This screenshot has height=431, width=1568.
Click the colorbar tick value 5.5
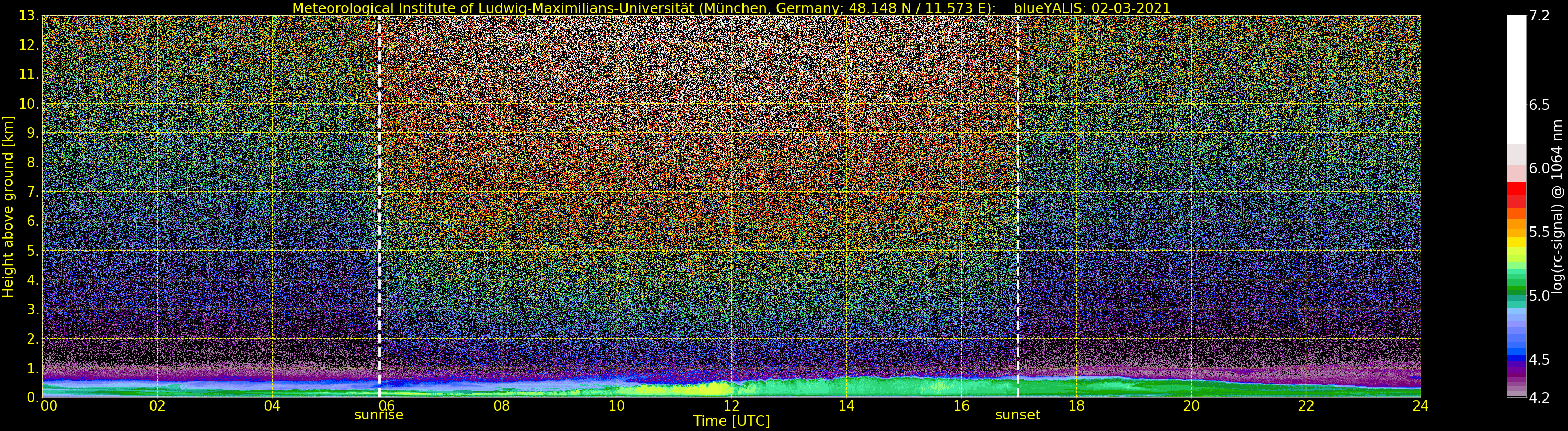pos(1539,232)
